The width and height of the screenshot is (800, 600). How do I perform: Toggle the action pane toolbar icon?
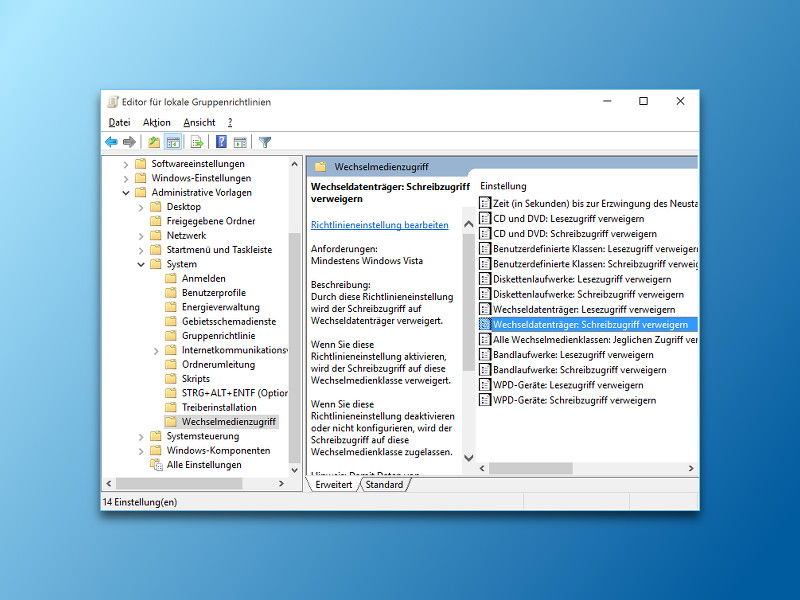click(240, 142)
